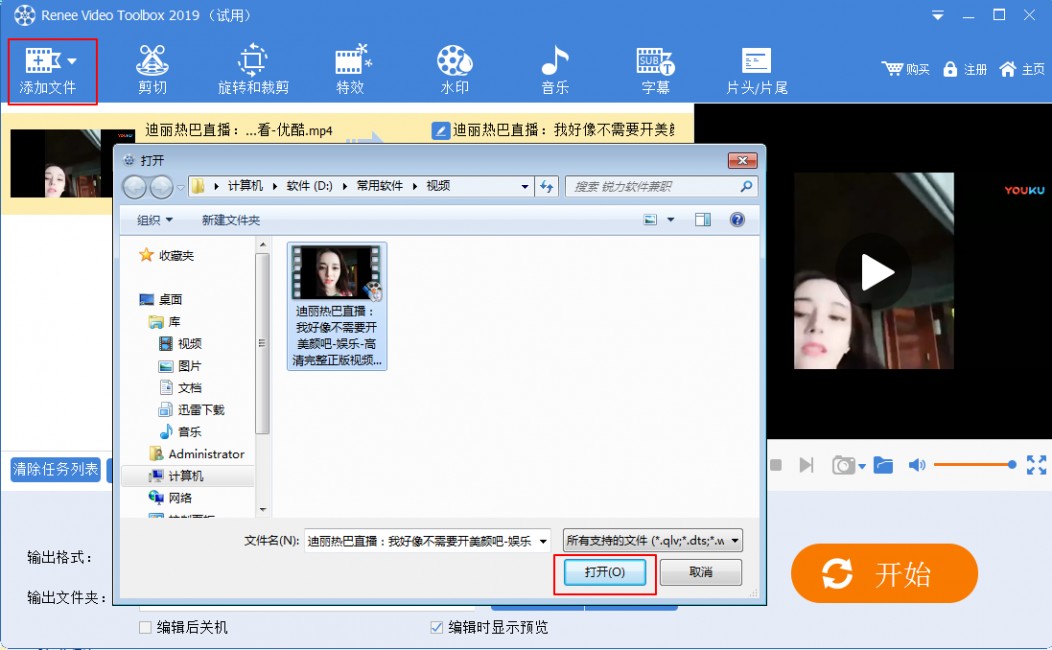Open the 剪切 cut tool
The image size is (1052, 650).
pyautogui.click(x=152, y=70)
